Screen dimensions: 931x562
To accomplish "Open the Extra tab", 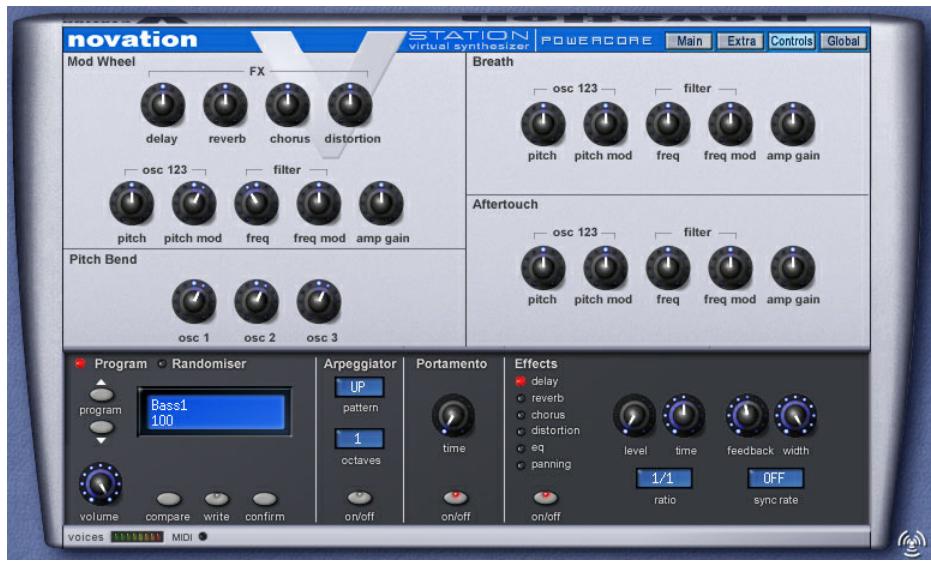I will [740, 41].
